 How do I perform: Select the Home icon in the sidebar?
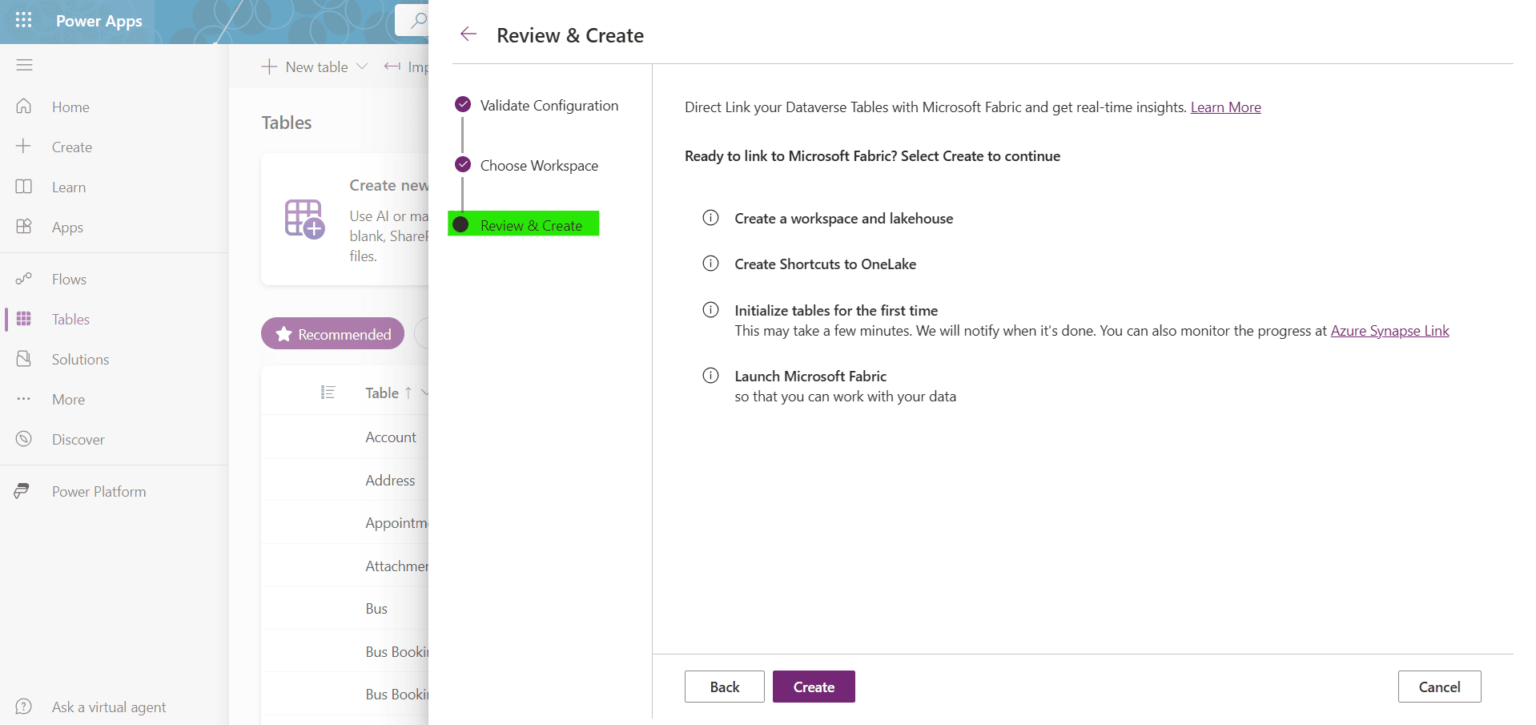tap(24, 106)
